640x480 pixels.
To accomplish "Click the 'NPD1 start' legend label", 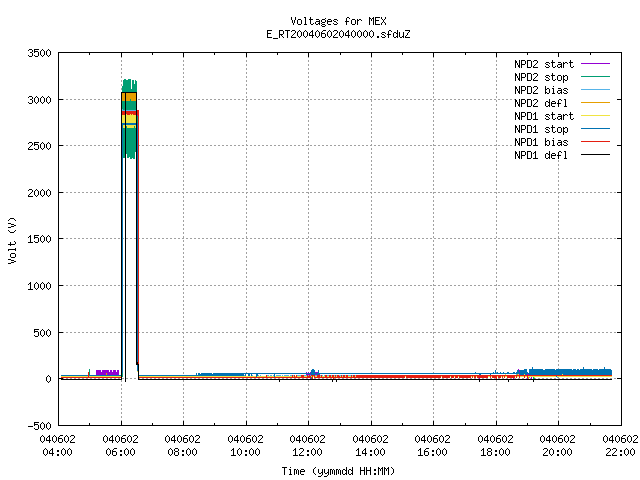I will (544, 116).
